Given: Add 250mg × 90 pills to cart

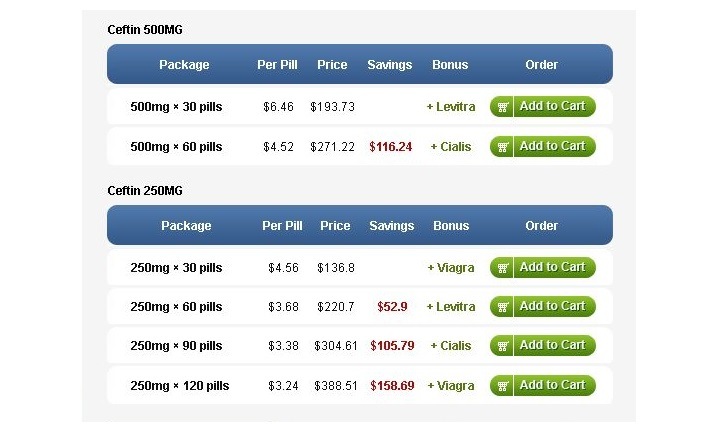Looking at the screenshot, I should (x=543, y=345).
